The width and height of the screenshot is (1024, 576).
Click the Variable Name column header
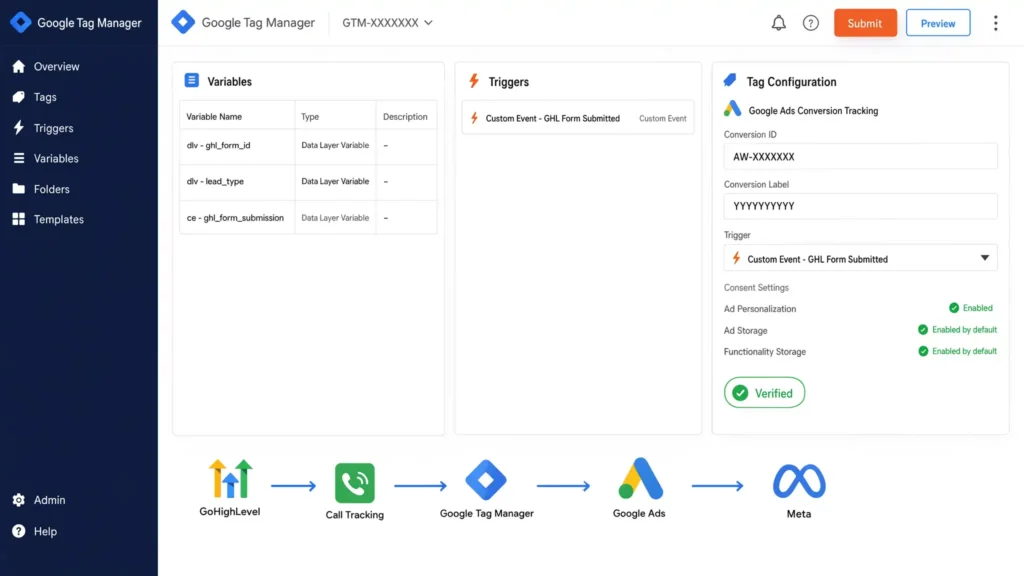point(214,116)
